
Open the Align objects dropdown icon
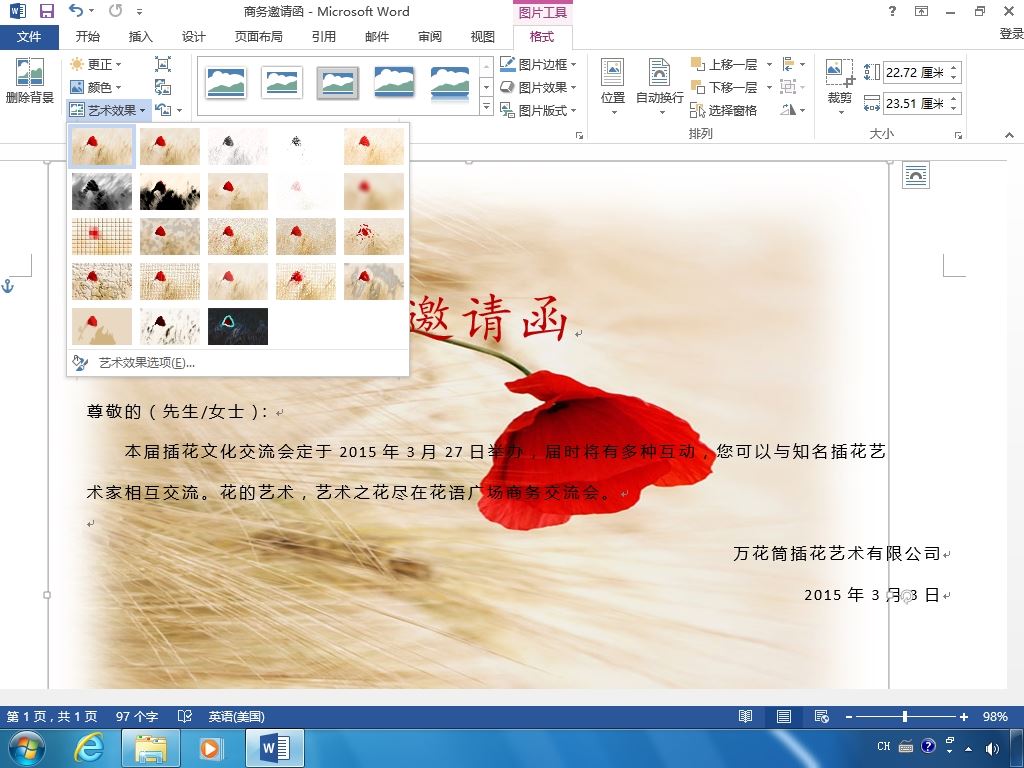click(793, 64)
